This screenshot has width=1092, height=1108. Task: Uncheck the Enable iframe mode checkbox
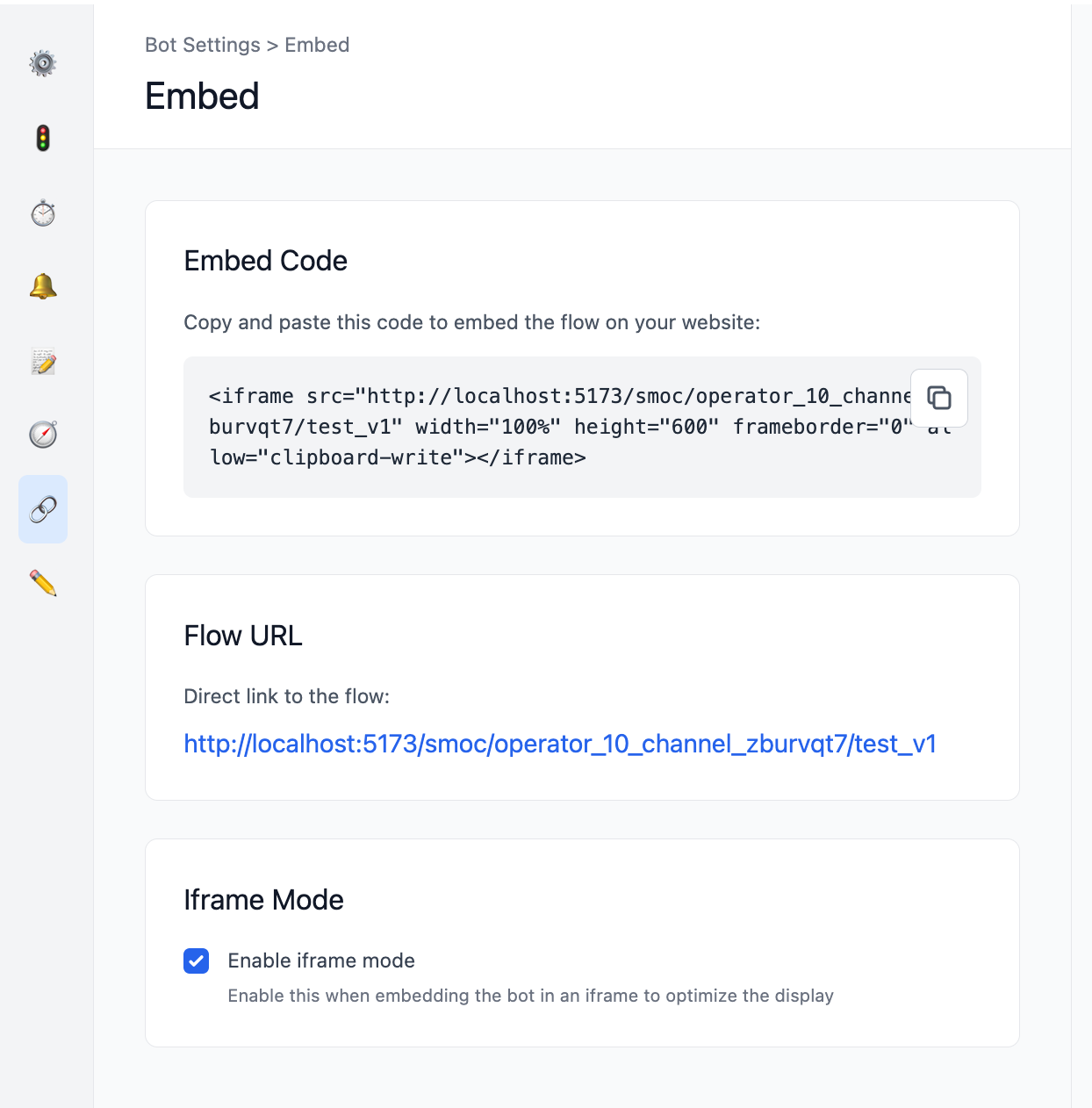197,961
